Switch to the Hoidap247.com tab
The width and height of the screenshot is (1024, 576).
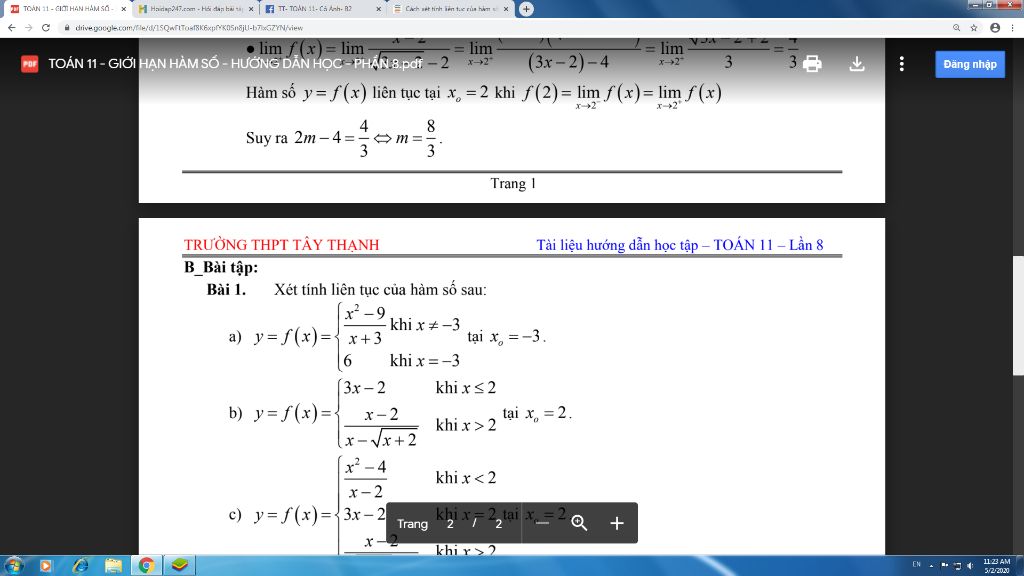(195, 9)
